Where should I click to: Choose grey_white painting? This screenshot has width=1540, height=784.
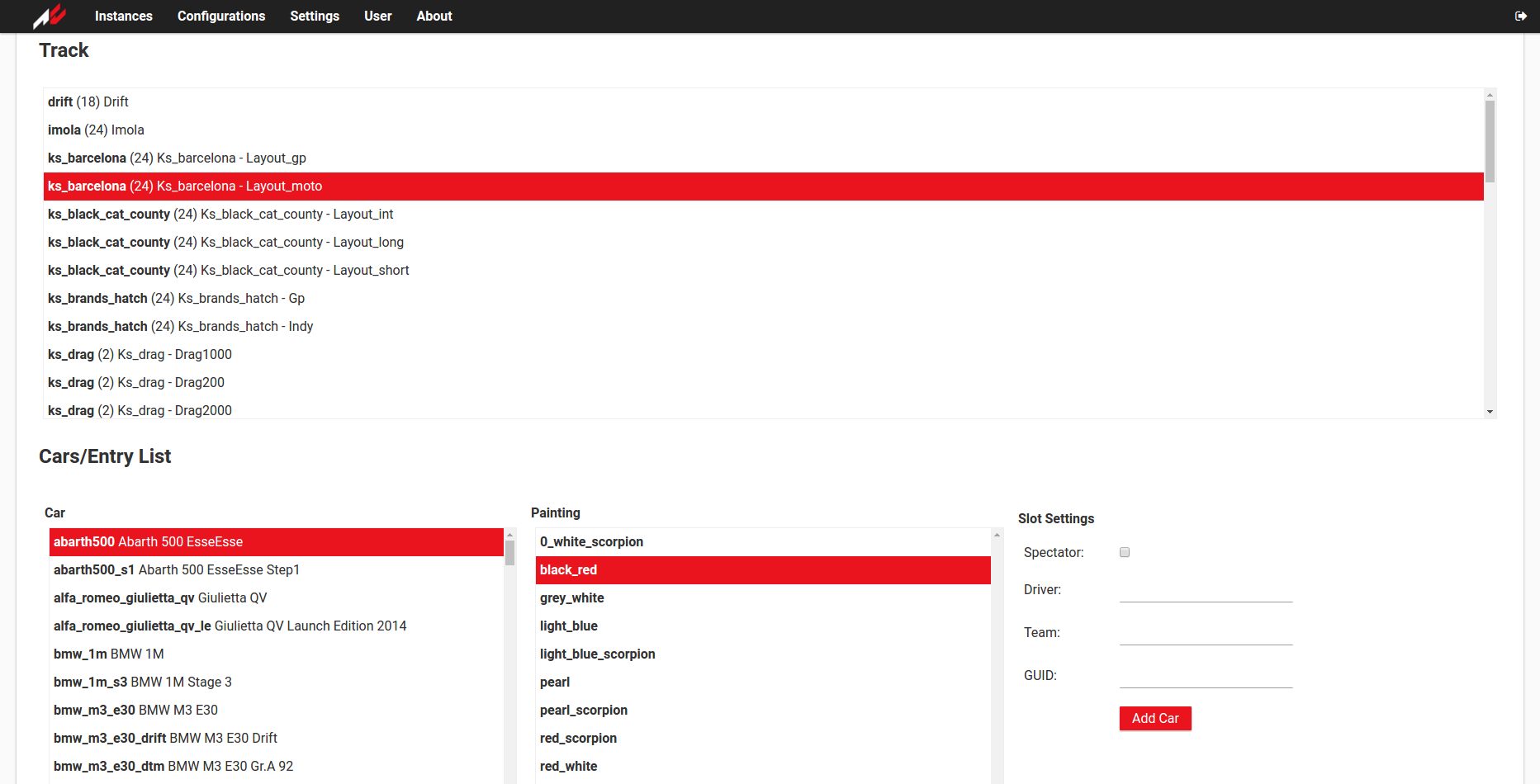764,598
